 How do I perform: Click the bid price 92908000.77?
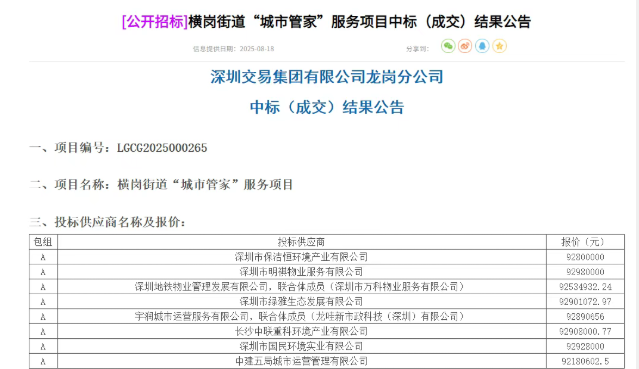pos(585,331)
